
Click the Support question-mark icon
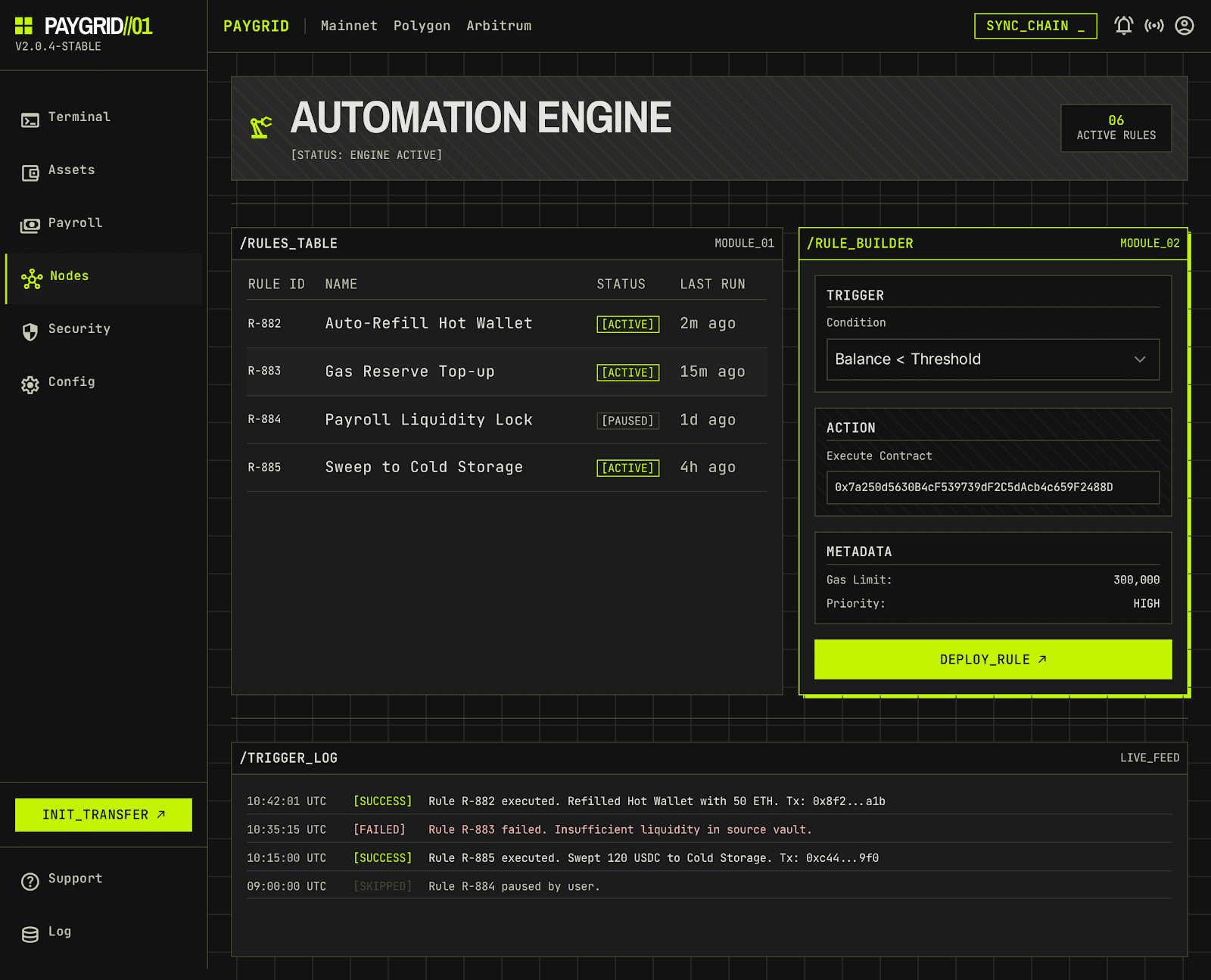[x=30, y=882]
